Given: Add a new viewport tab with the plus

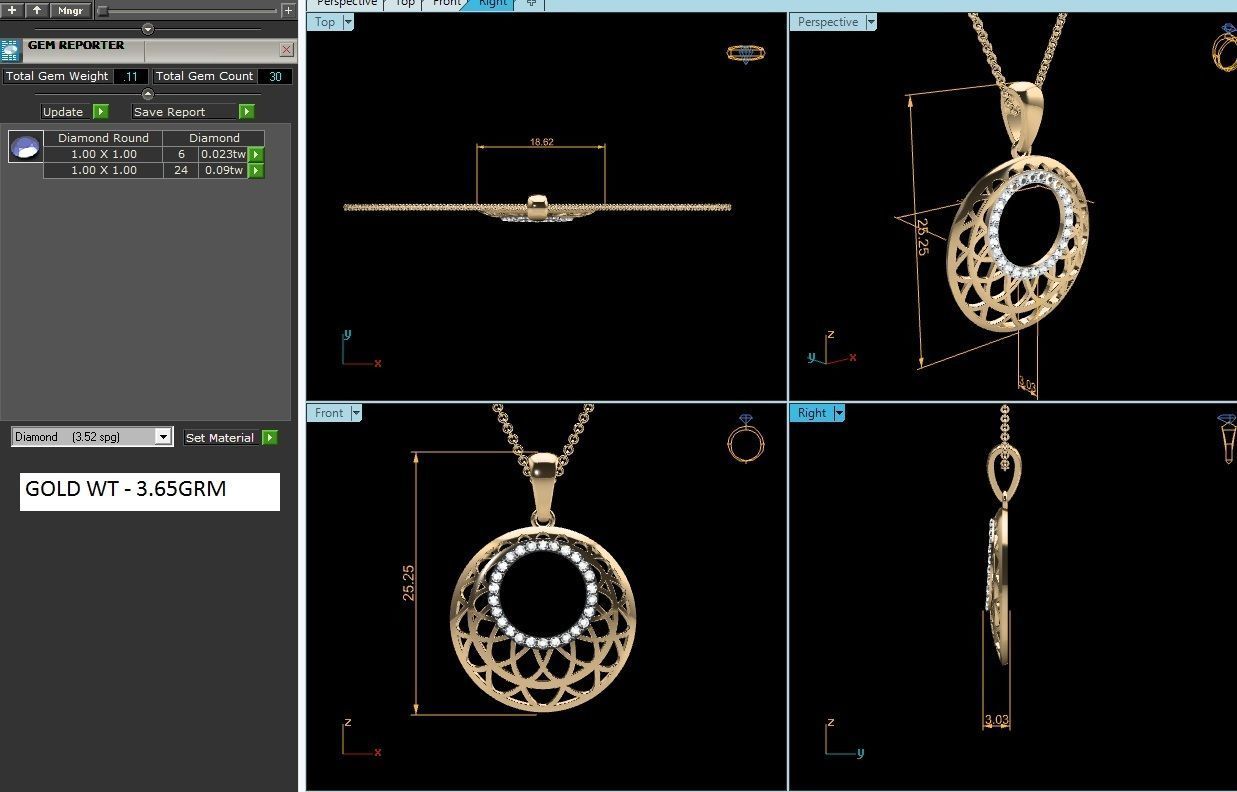Looking at the screenshot, I should 531,3.
